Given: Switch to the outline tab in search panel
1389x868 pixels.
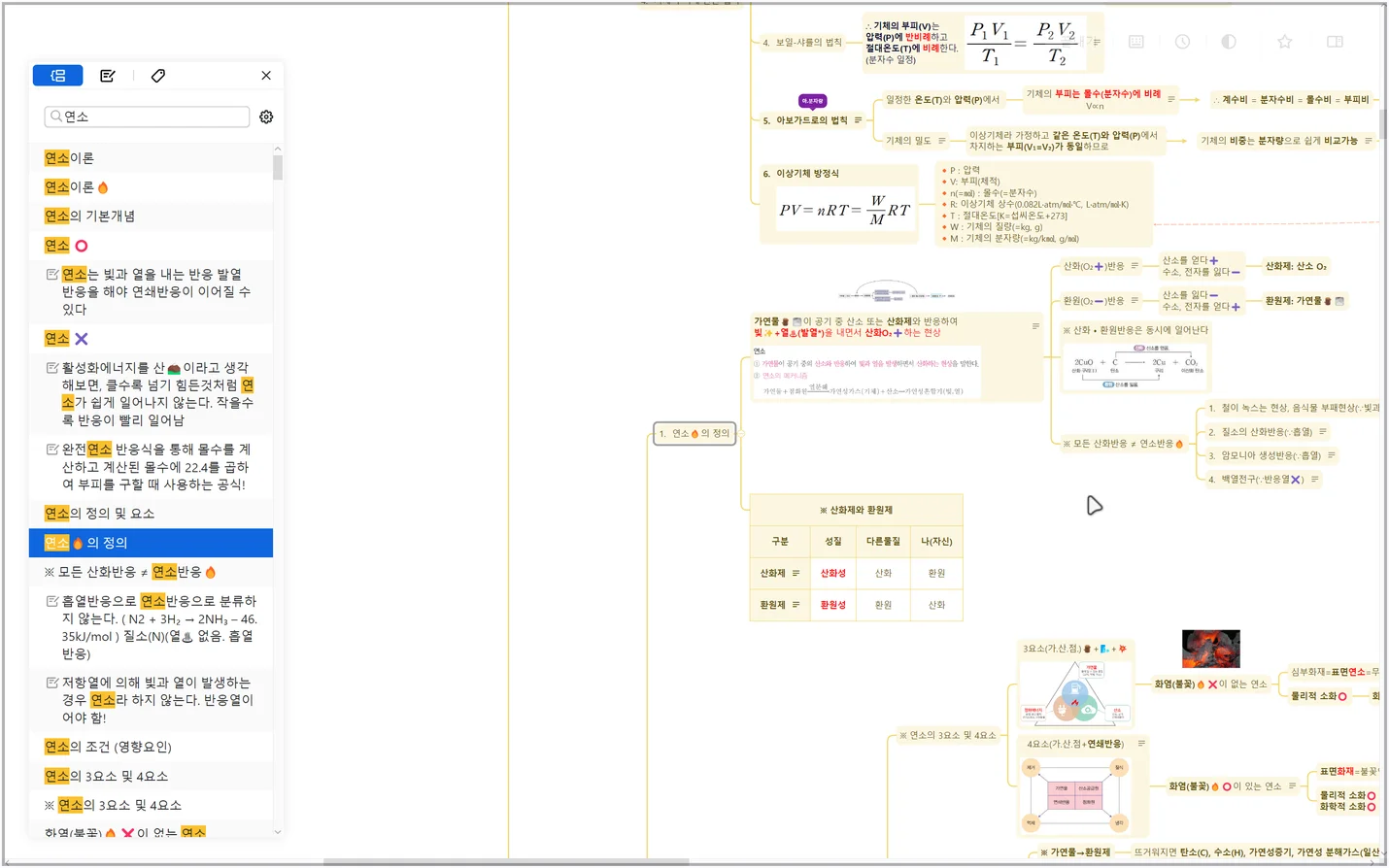Looking at the screenshot, I should (x=58, y=76).
